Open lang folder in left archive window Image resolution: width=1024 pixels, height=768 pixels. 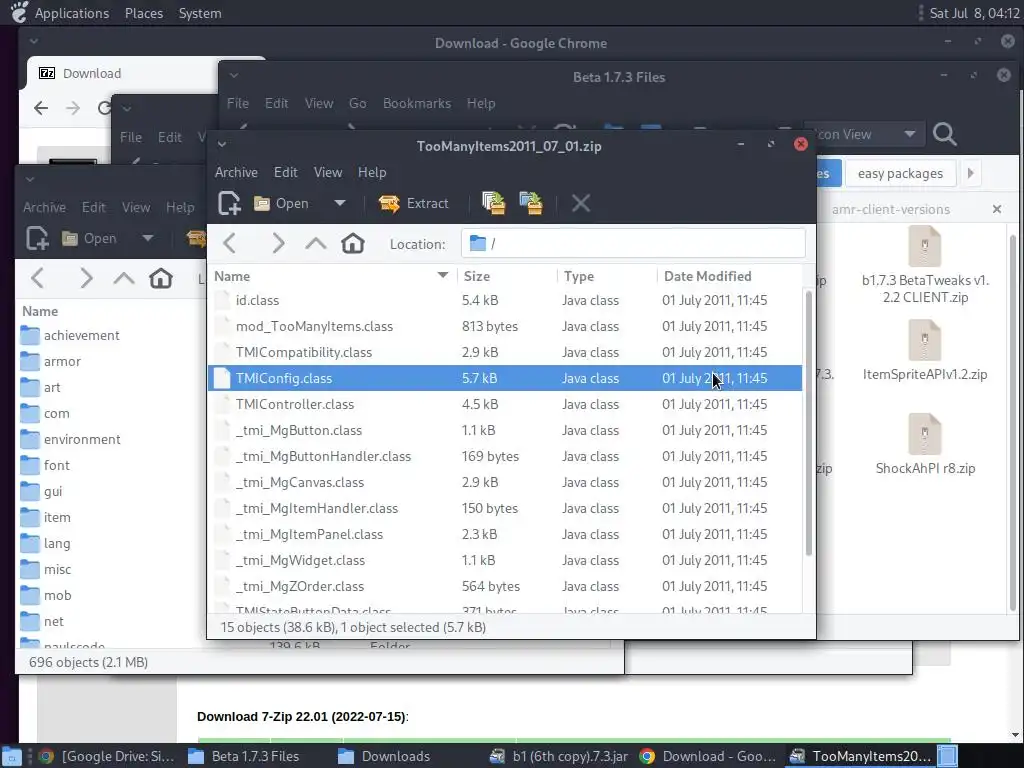point(46,544)
